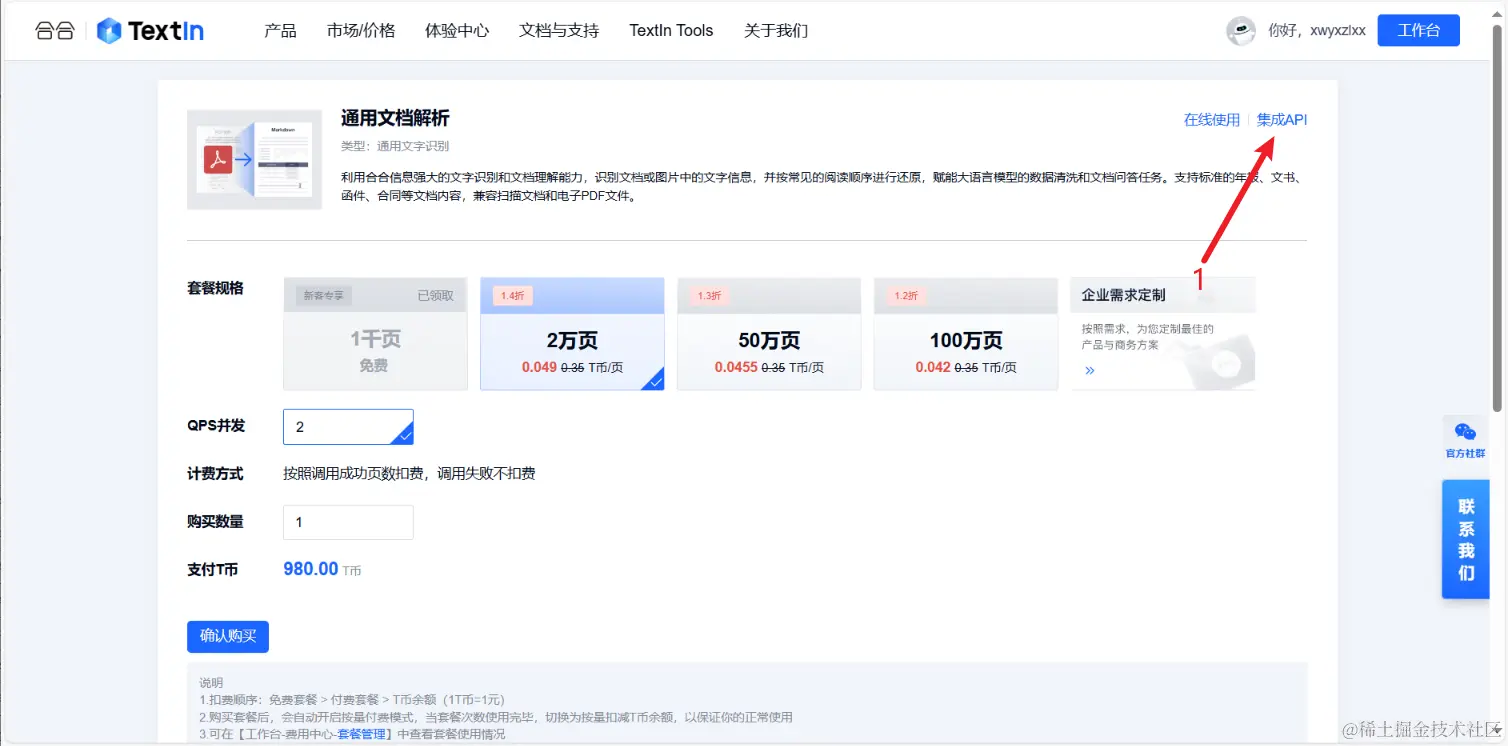Open the TextIn logo home link
The height and width of the screenshot is (746, 1508).
click(x=150, y=31)
